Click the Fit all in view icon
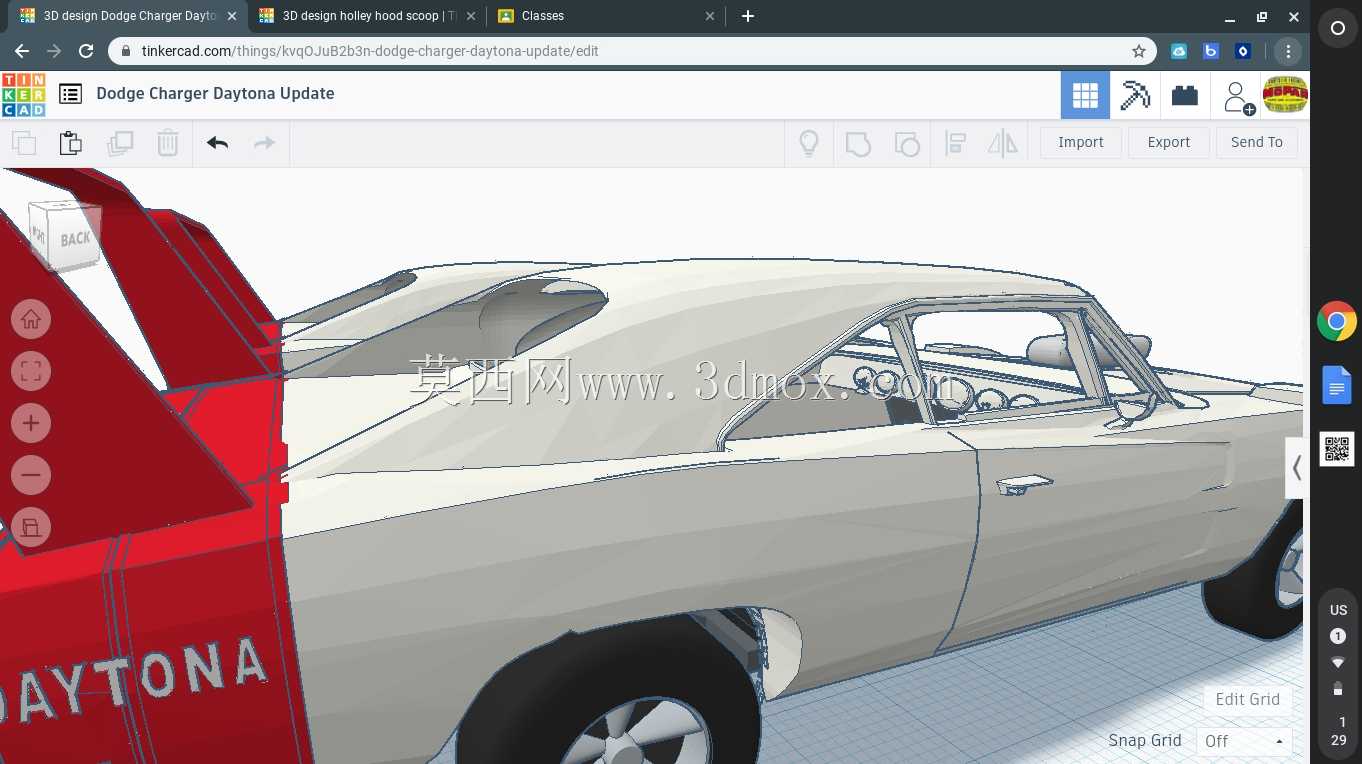The height and width of the screenshot is (764, 1362). [x=31, y=371]
